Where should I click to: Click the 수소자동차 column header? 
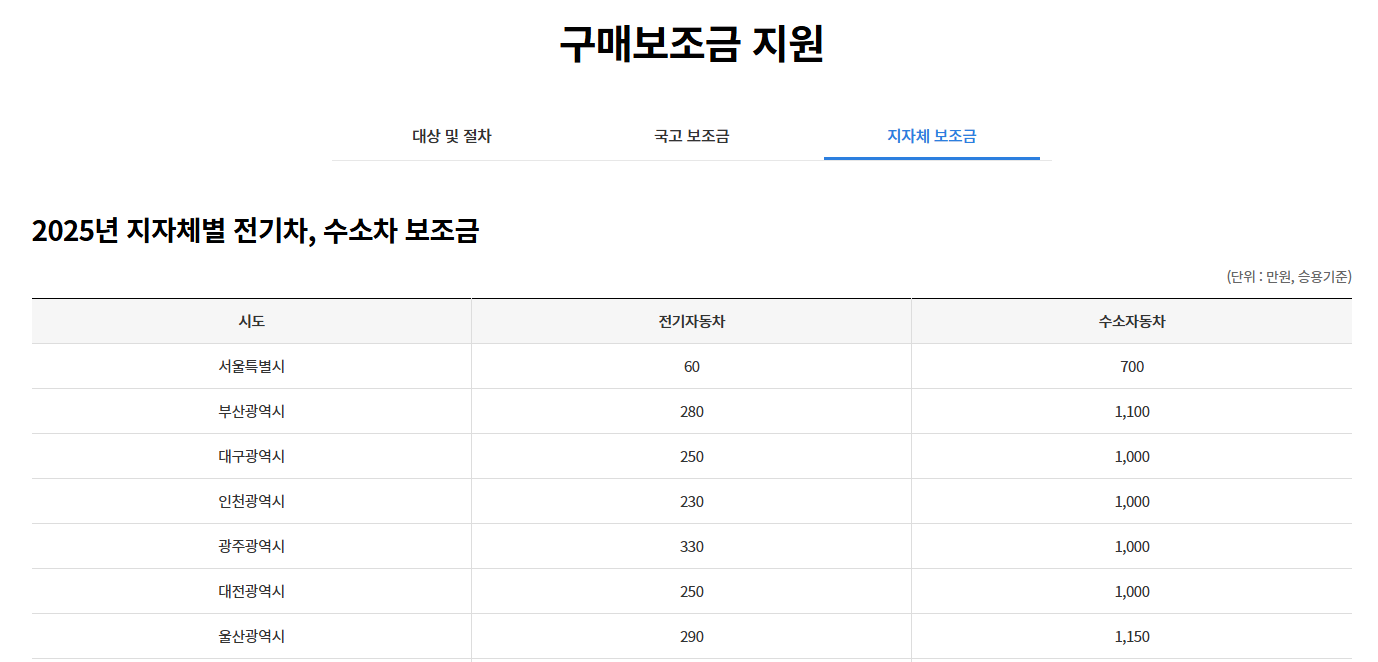pyautogui.click(x=1131, y=322)
